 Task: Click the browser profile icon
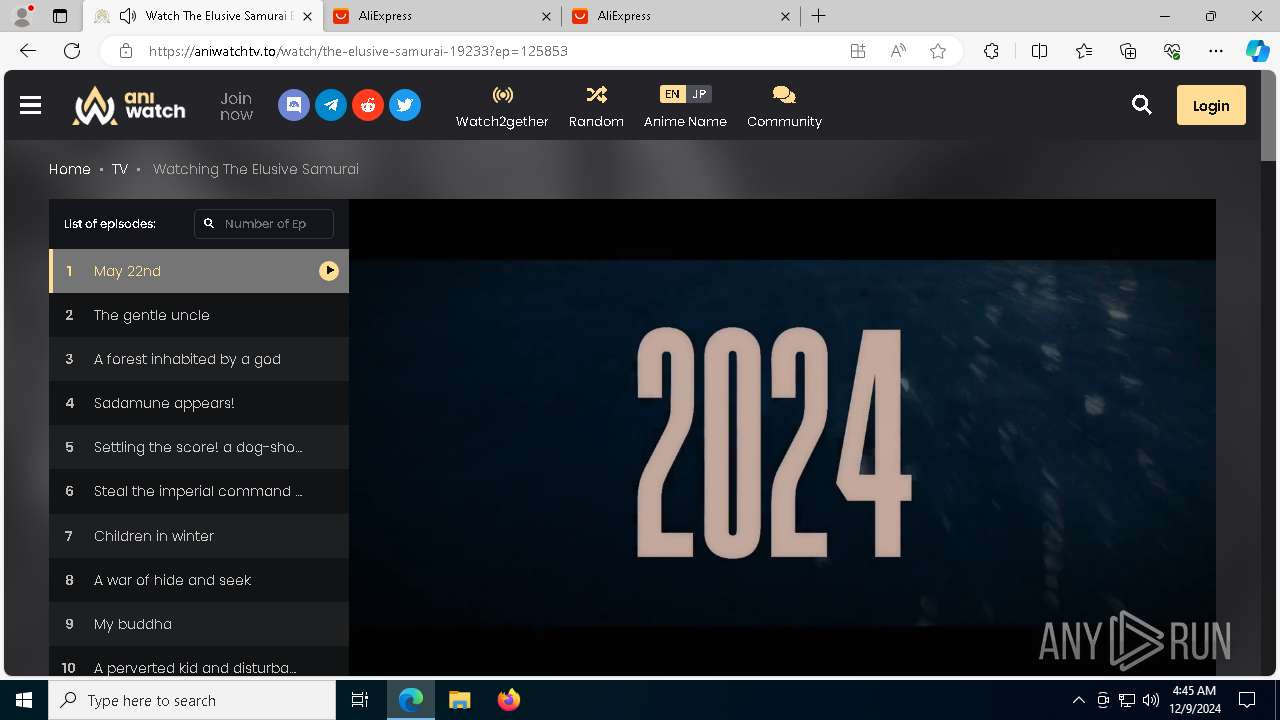pyautogui.click(x=22, y=16)
